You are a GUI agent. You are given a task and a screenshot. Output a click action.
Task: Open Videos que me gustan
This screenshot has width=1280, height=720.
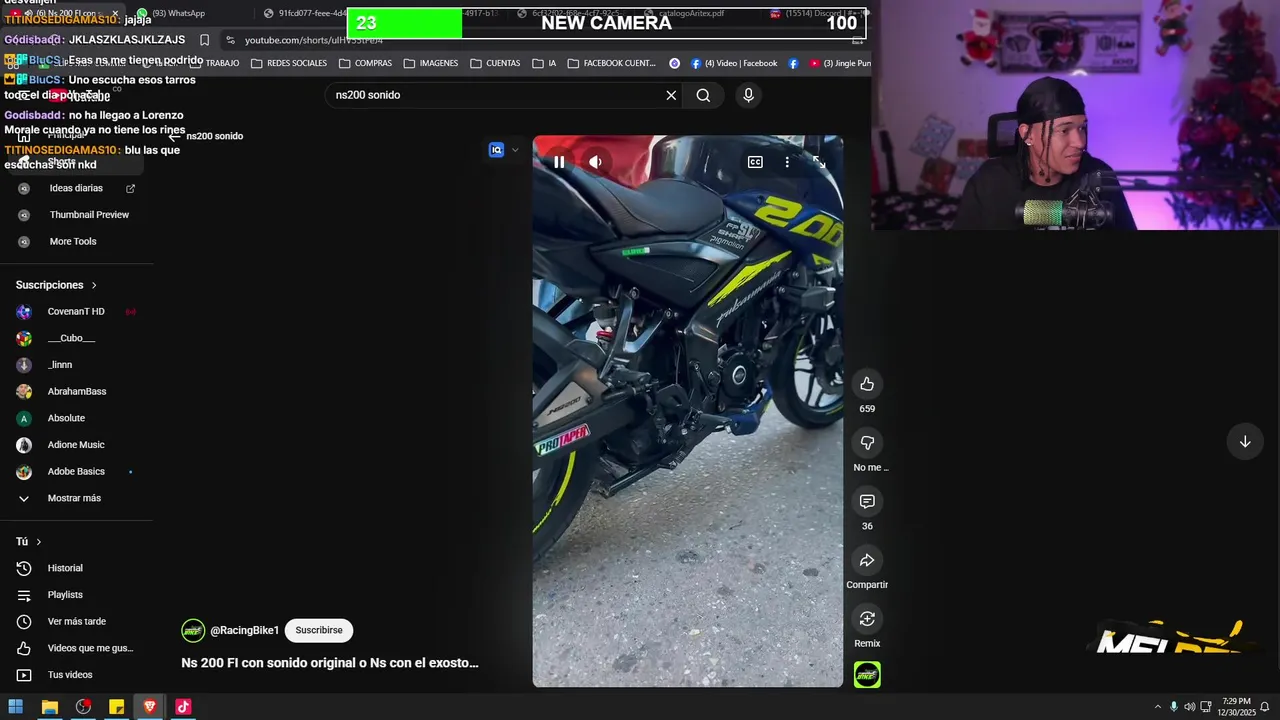pyautogui.click(x=77, y=648)
